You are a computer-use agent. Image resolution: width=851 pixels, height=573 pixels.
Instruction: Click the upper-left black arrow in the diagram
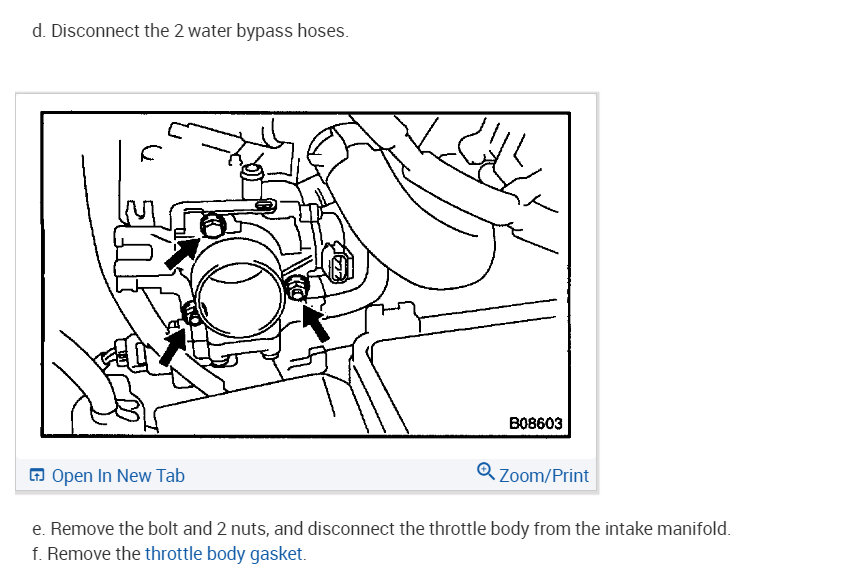click(x=182, y=252)
